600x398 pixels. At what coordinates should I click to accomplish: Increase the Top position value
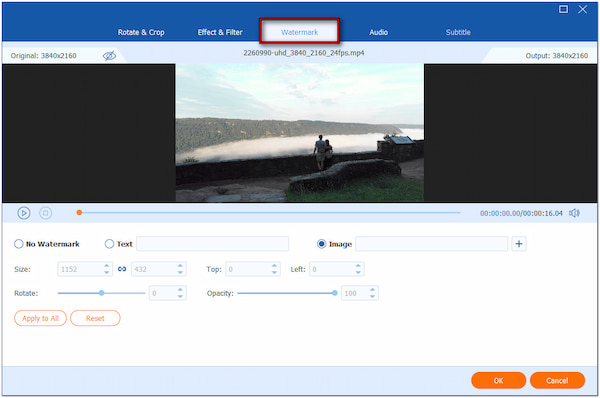tap(274, 266)
